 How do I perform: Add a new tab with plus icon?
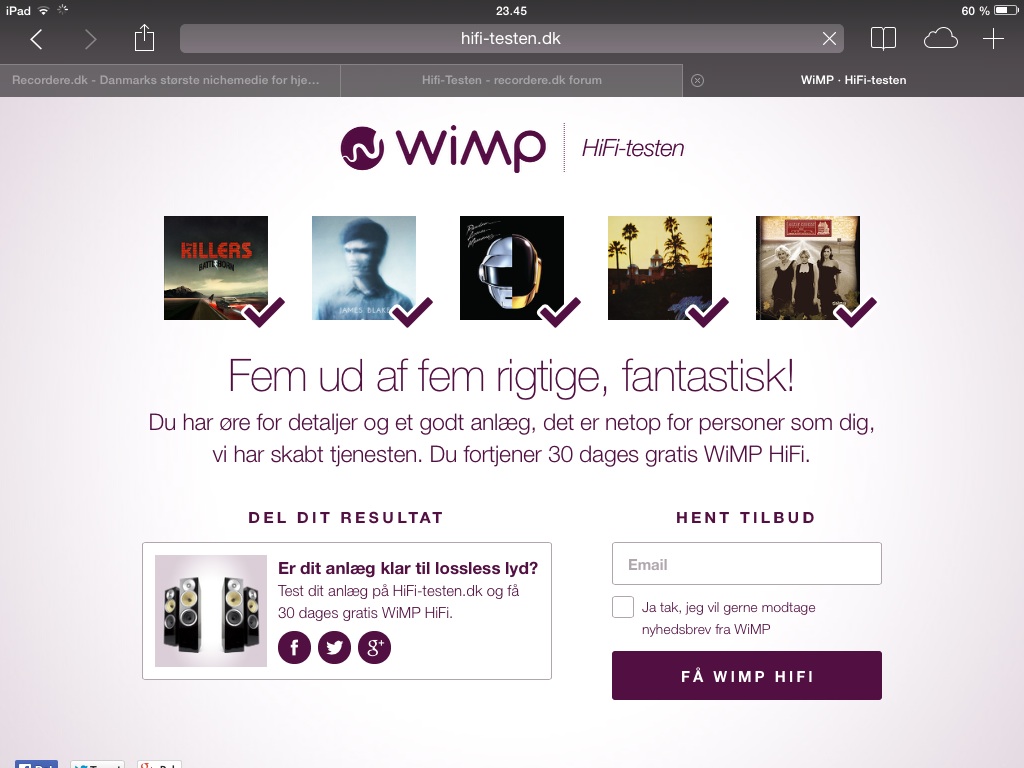[x=993, y=39]
